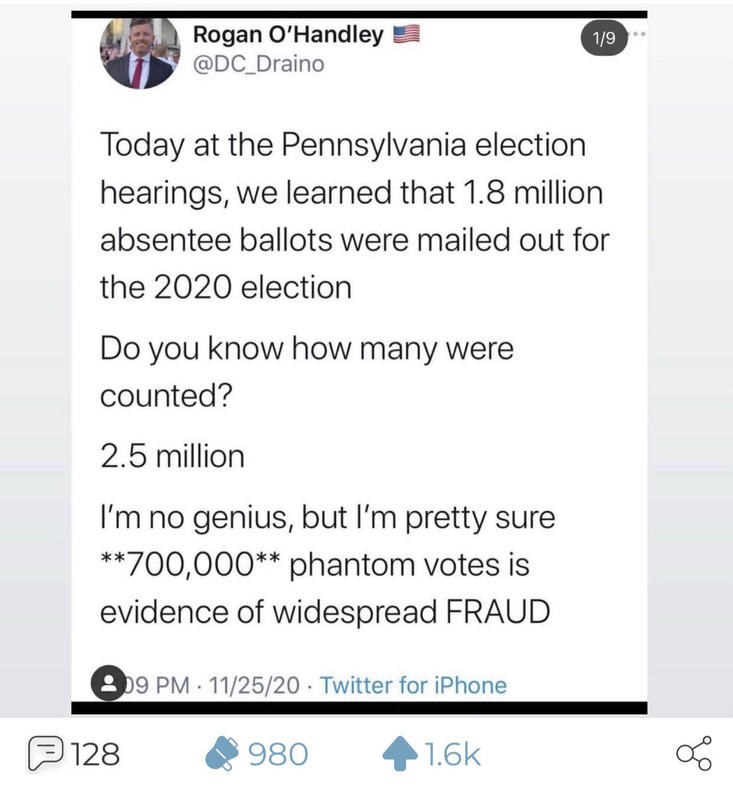Click the 1.6k upvote count

tap(452, 754)
